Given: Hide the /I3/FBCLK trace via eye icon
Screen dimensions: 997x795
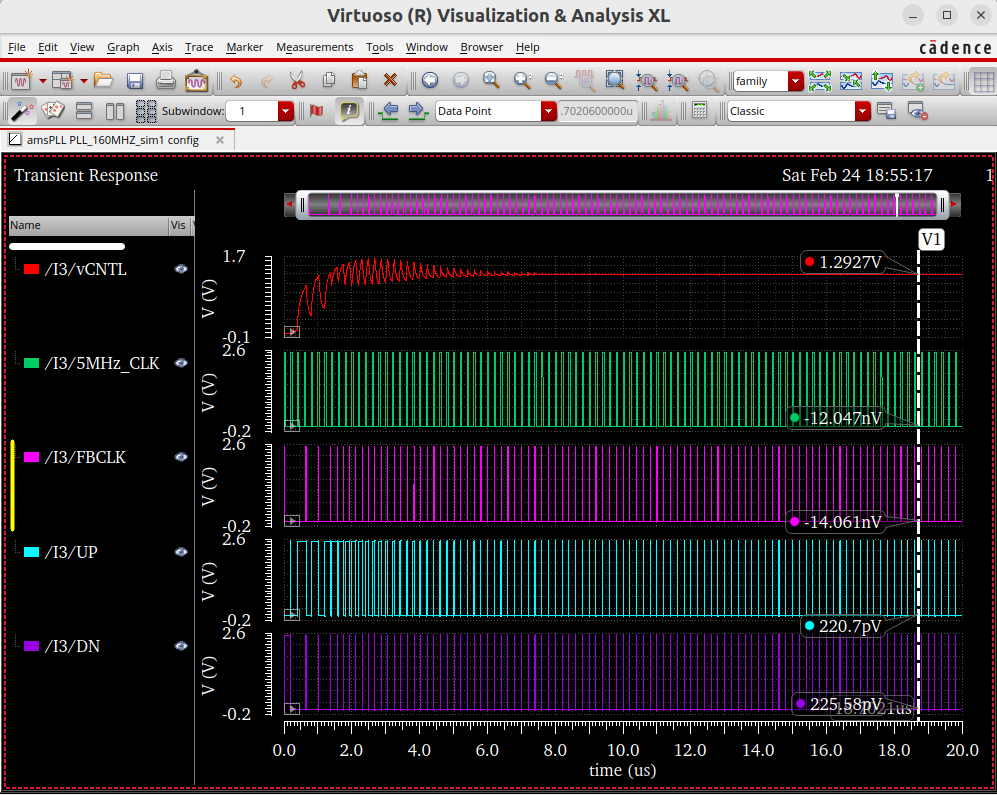Looking at the screenshot, I should (x=181, y=457).
